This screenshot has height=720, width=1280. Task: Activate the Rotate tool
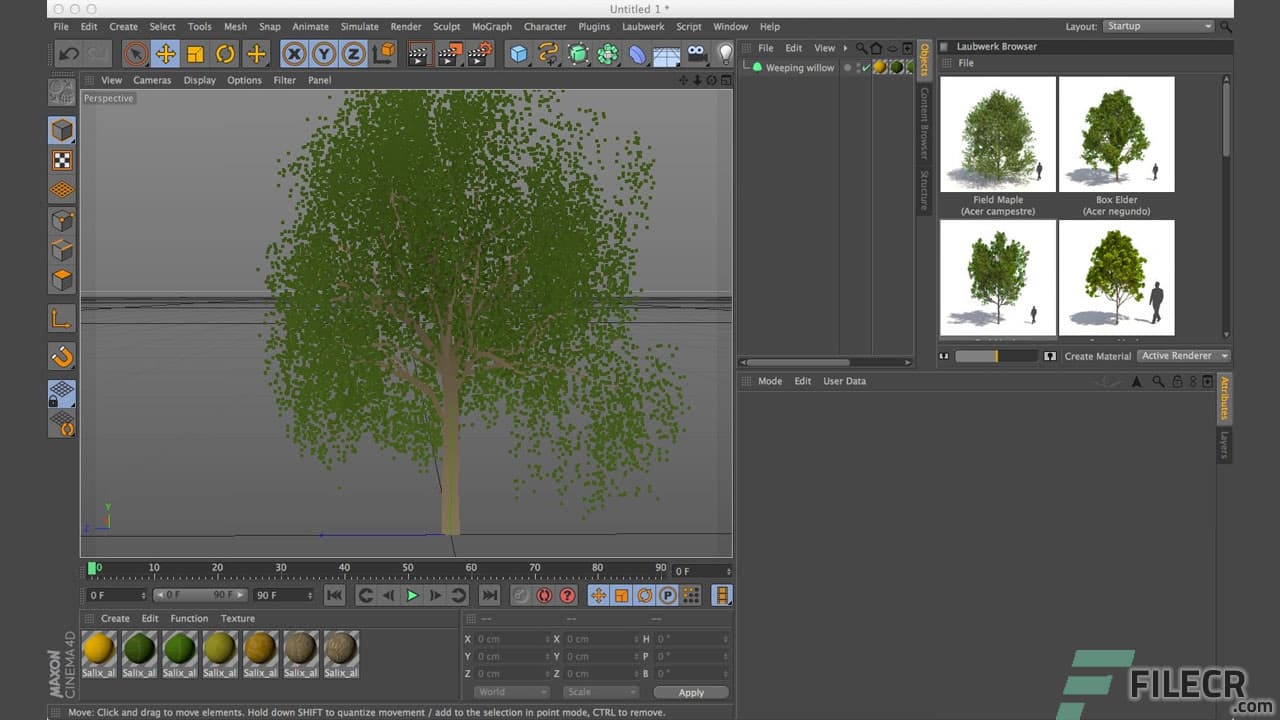pos(227,54)
